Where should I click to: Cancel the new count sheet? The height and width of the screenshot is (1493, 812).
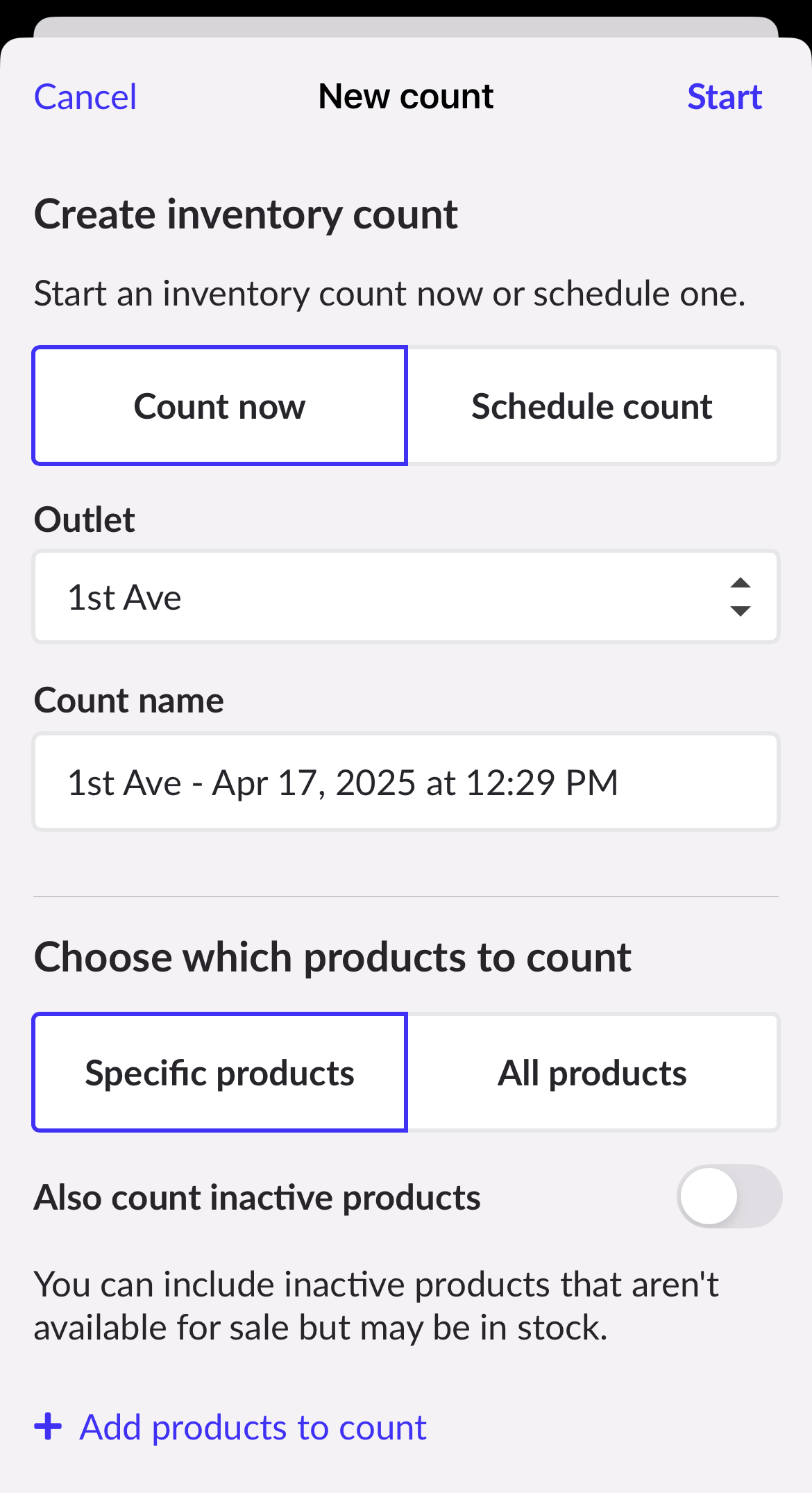tap(85, 97)
